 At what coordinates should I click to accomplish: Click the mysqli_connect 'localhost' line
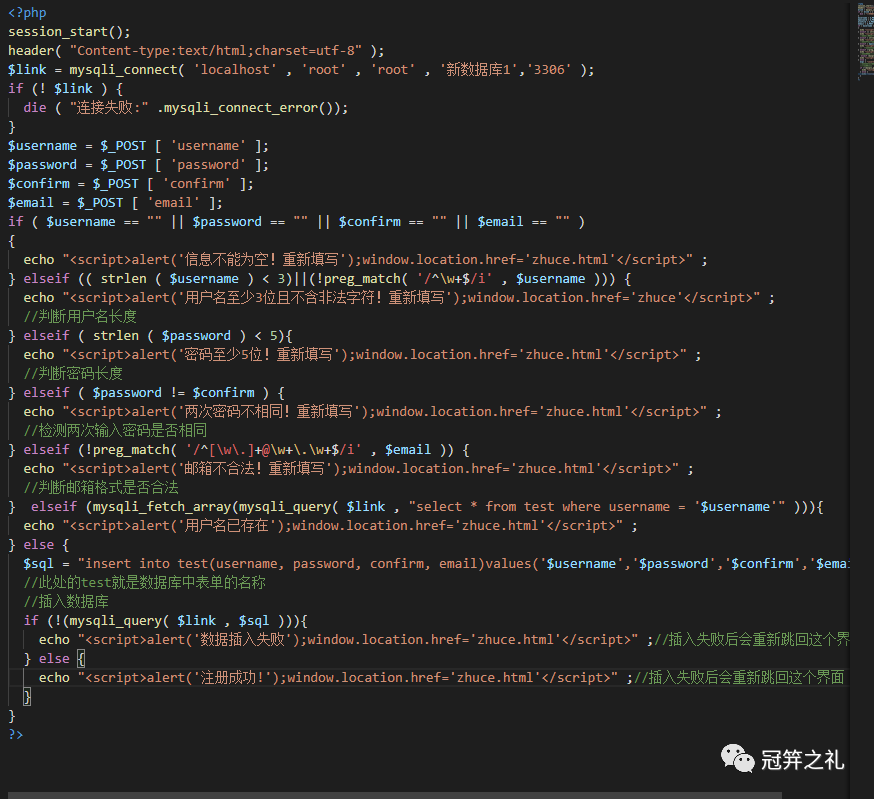pyautogui.click(x=301, y=70)
